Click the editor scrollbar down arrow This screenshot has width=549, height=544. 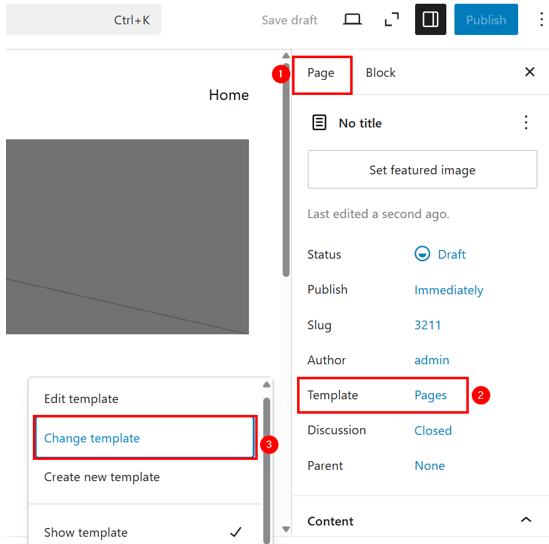[x=286, y=529]
